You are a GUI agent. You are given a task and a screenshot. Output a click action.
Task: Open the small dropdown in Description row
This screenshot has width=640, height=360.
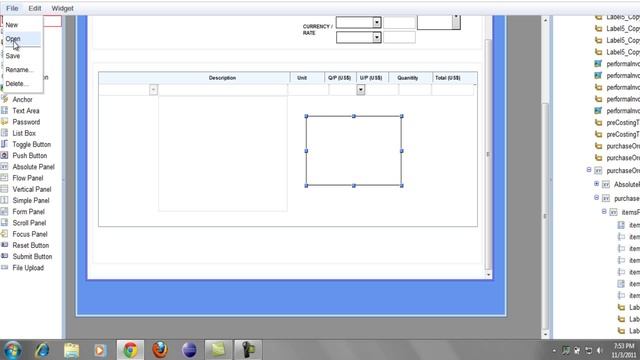[153, 89]
